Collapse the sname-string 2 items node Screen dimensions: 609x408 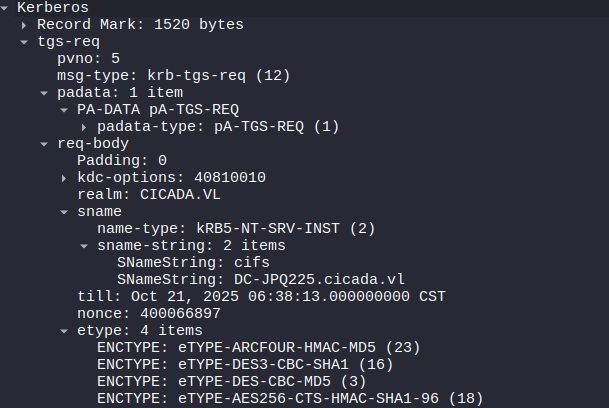[84, 246]
